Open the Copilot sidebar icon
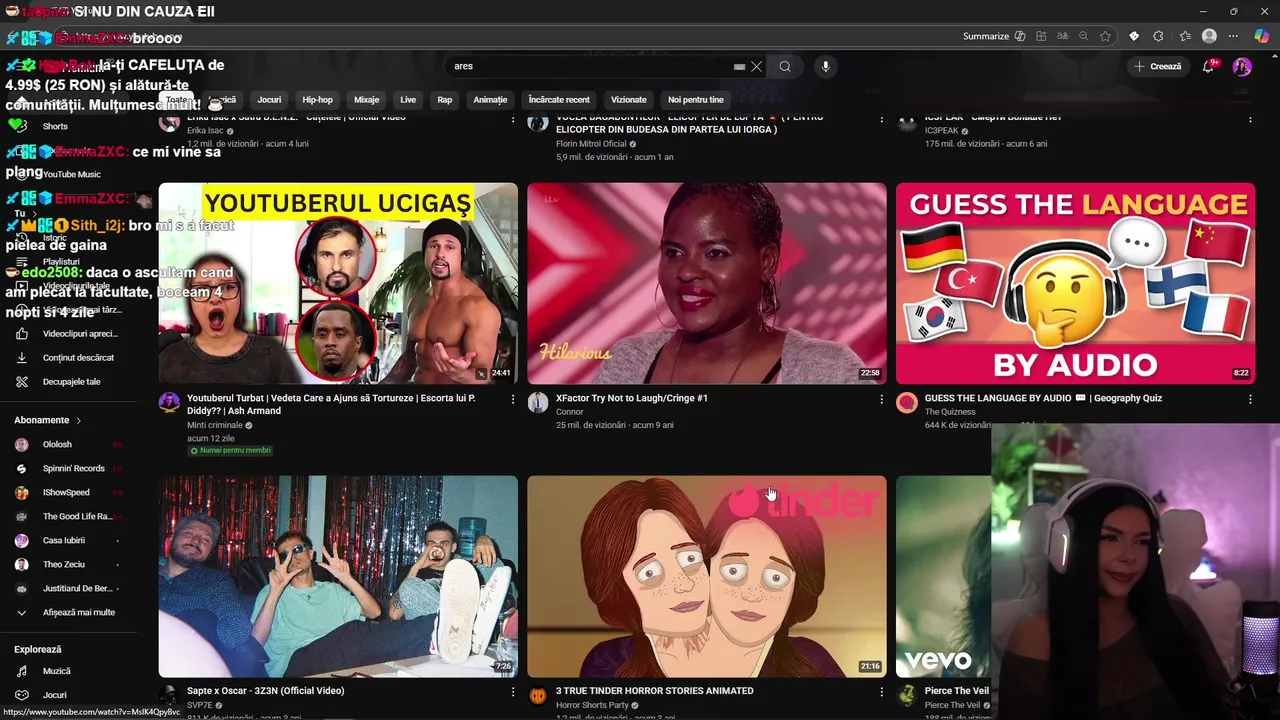 [1261, 36]
